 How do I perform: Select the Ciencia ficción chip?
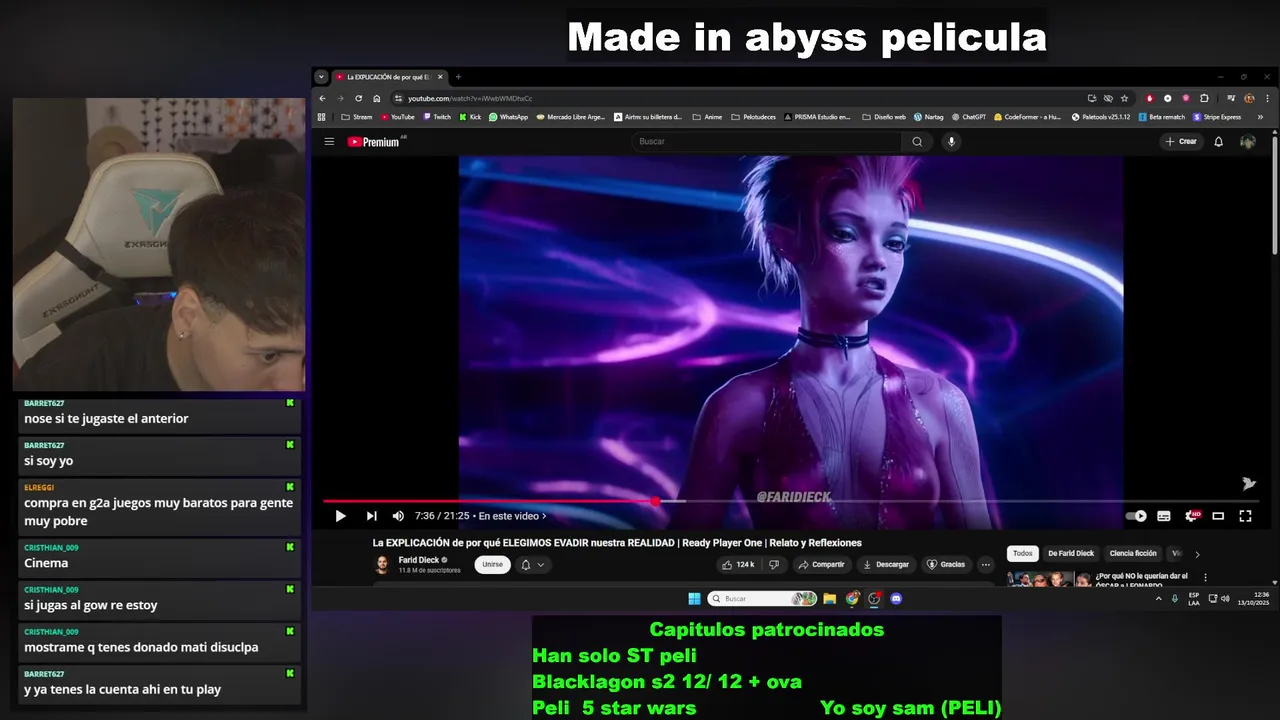point(1133,553)
